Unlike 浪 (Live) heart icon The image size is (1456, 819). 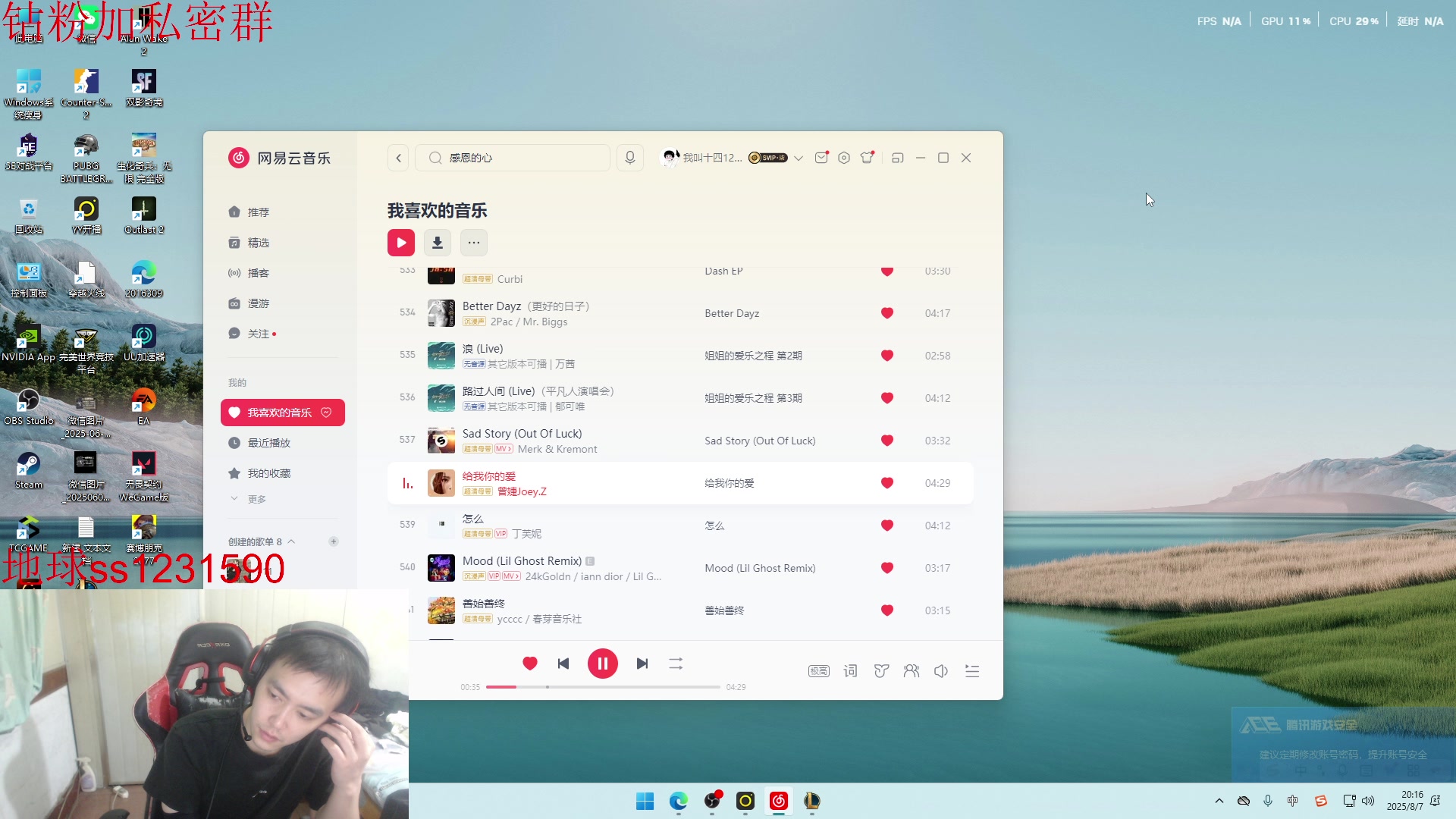[887, 356]
